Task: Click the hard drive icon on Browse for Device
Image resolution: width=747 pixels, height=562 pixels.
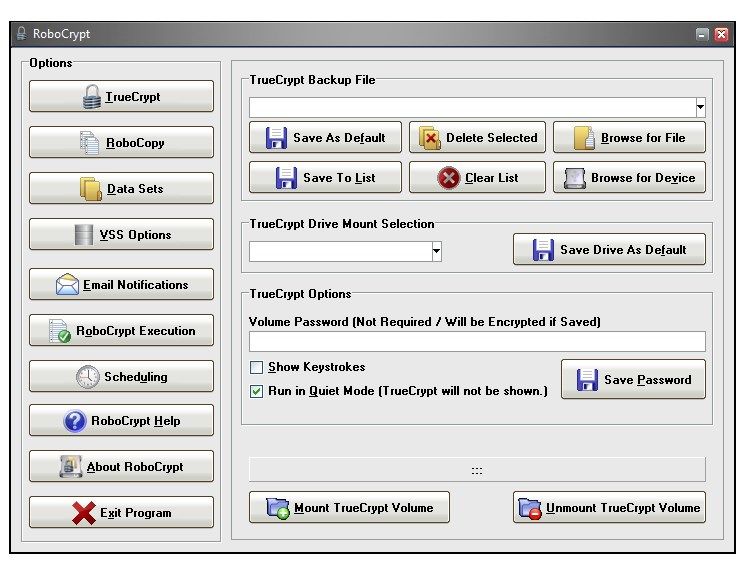Action: [x=575, y=179]
